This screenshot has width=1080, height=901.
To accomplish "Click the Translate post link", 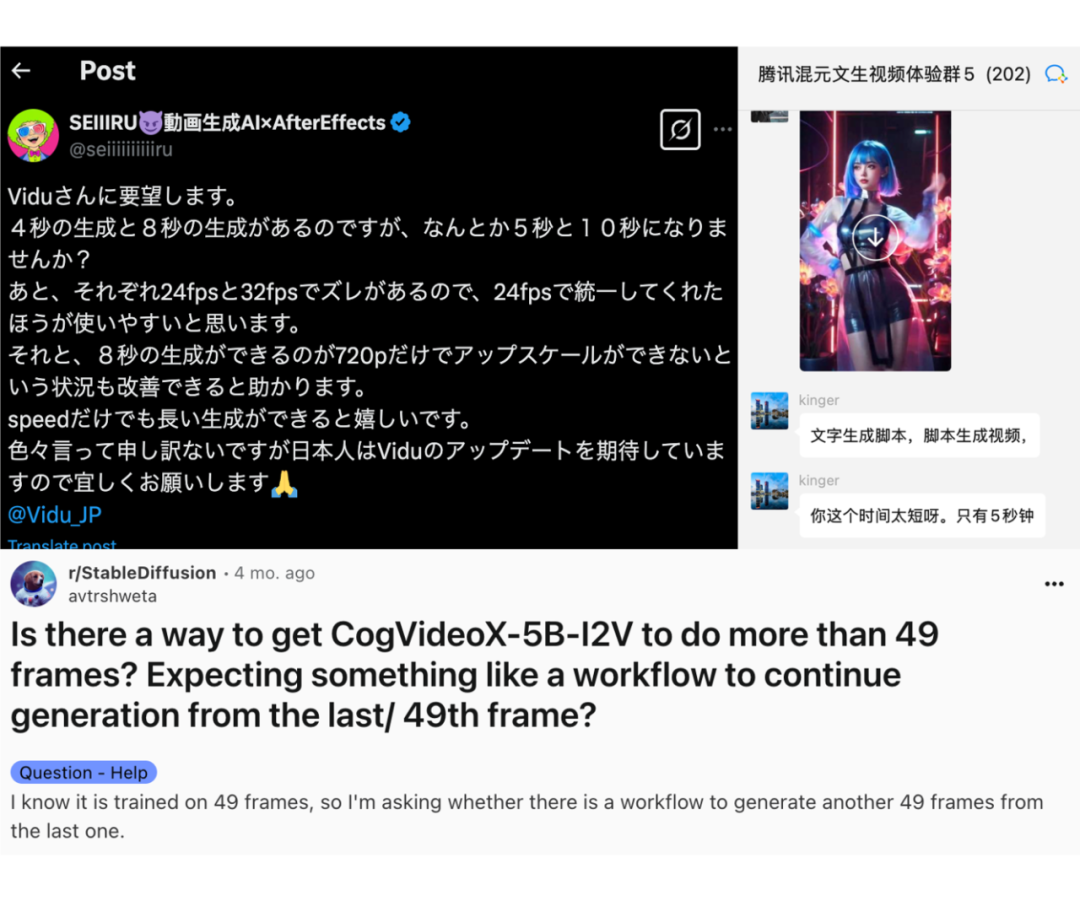I will click(x=62, y=544).
